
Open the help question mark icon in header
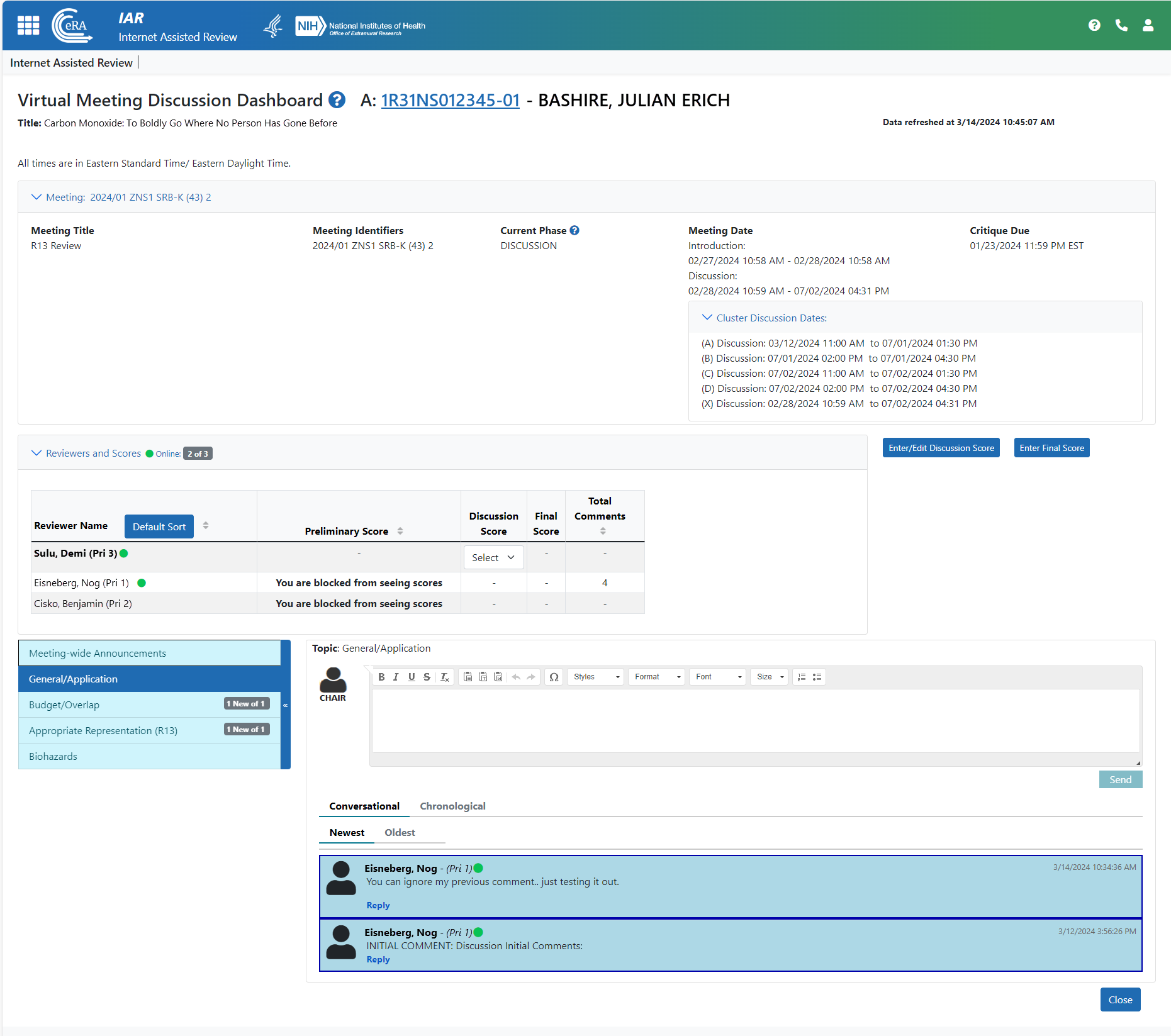click(x=1094, y=25)
